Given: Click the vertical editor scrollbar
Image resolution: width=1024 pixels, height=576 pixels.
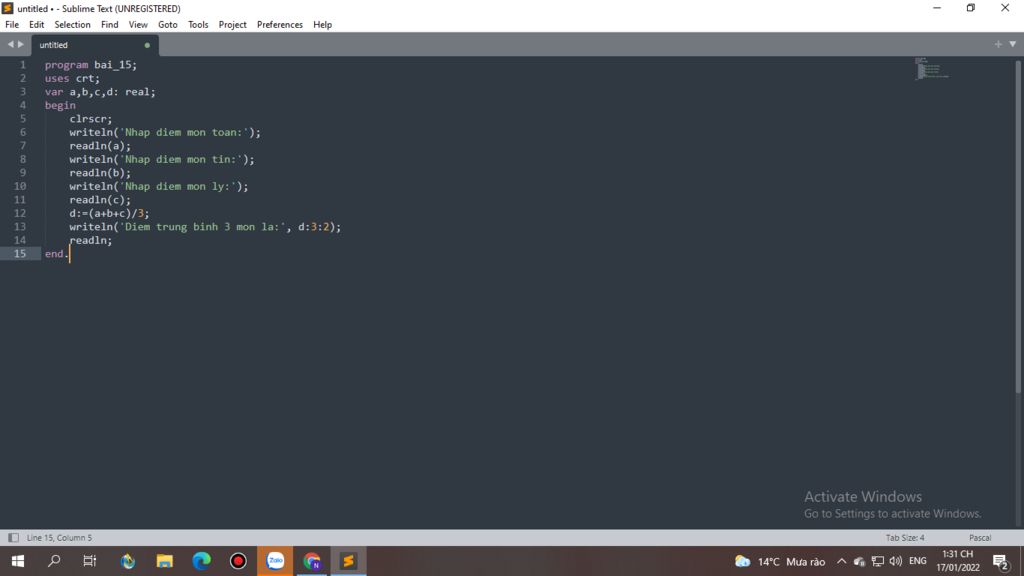Looking at the screenshot, I should [x=1017, y=225].
